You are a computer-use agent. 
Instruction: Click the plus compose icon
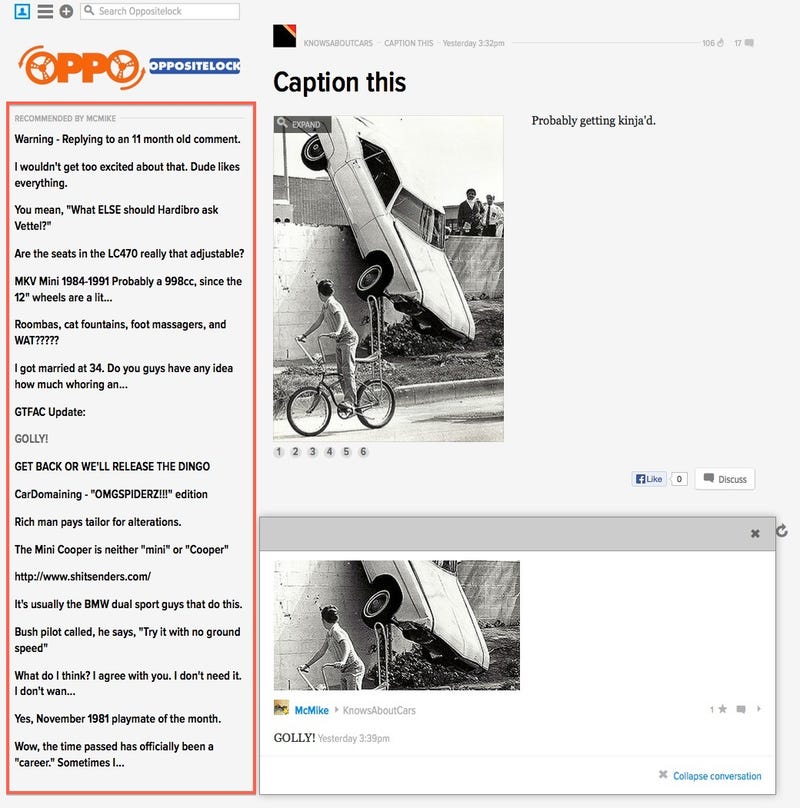pos(66,11)
